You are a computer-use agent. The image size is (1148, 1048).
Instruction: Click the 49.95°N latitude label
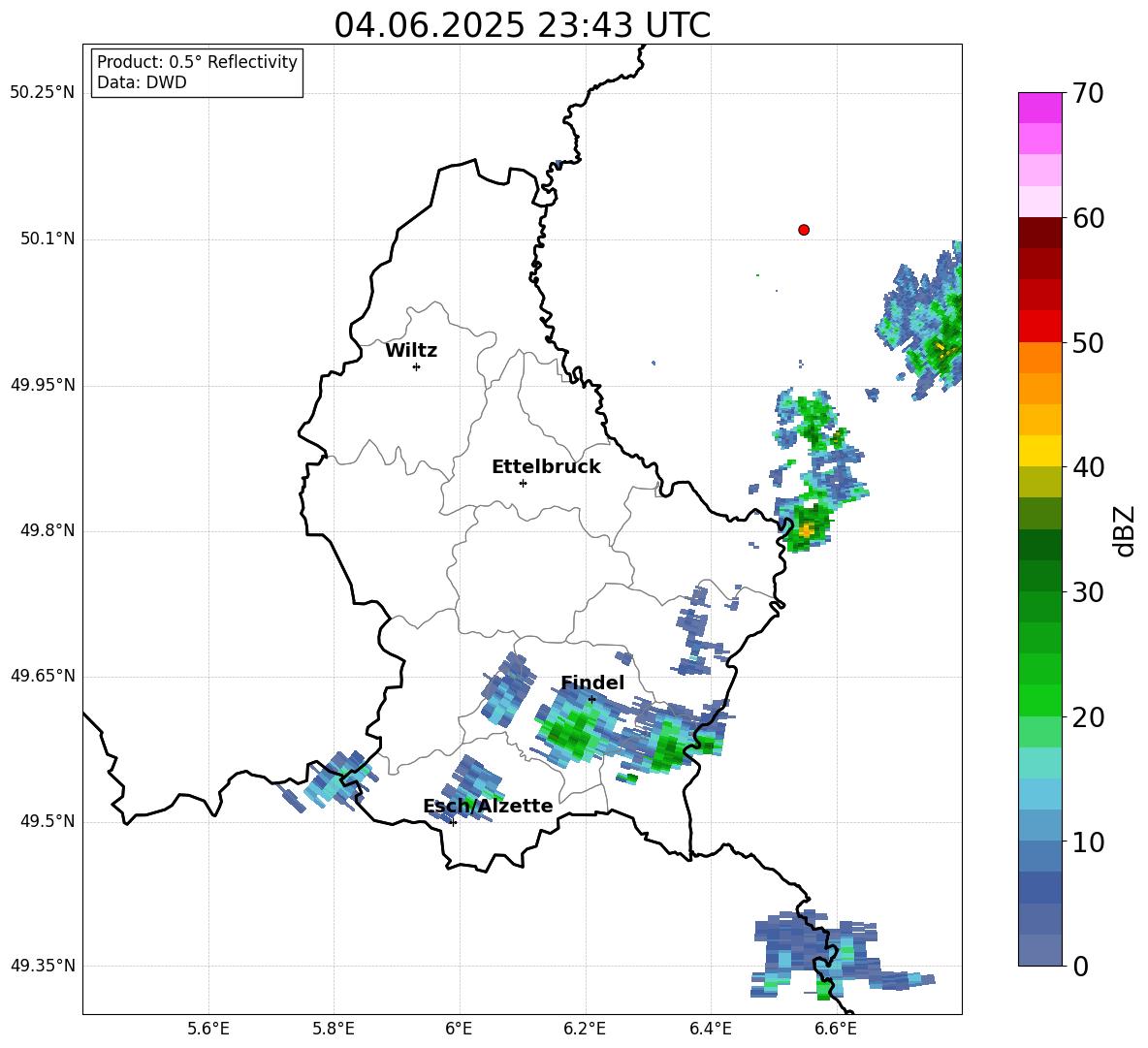[x=43, y=385]
